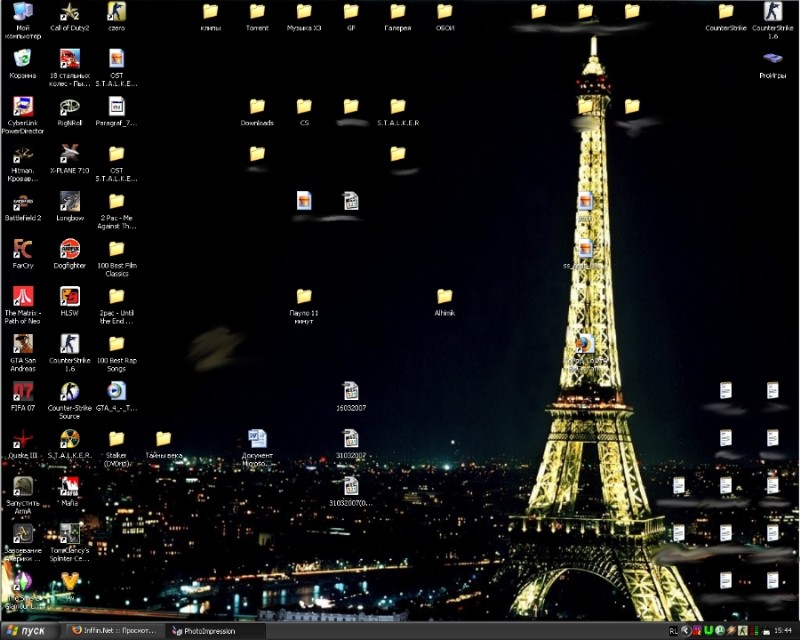Select the X-PLANE 710 shortcut
This screenshot has width=800, height=640.
[69, 154]
